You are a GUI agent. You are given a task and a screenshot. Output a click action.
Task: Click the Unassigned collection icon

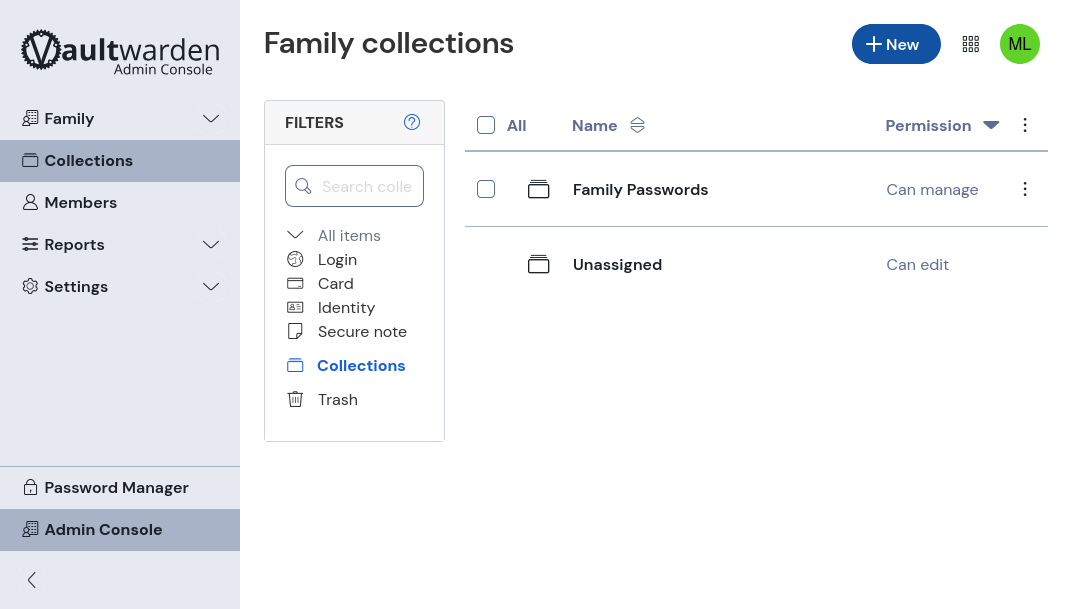(538, 264)
